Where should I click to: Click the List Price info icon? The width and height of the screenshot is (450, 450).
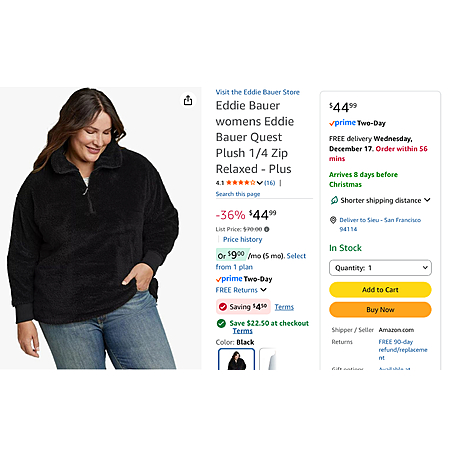(x=267, y=229)
